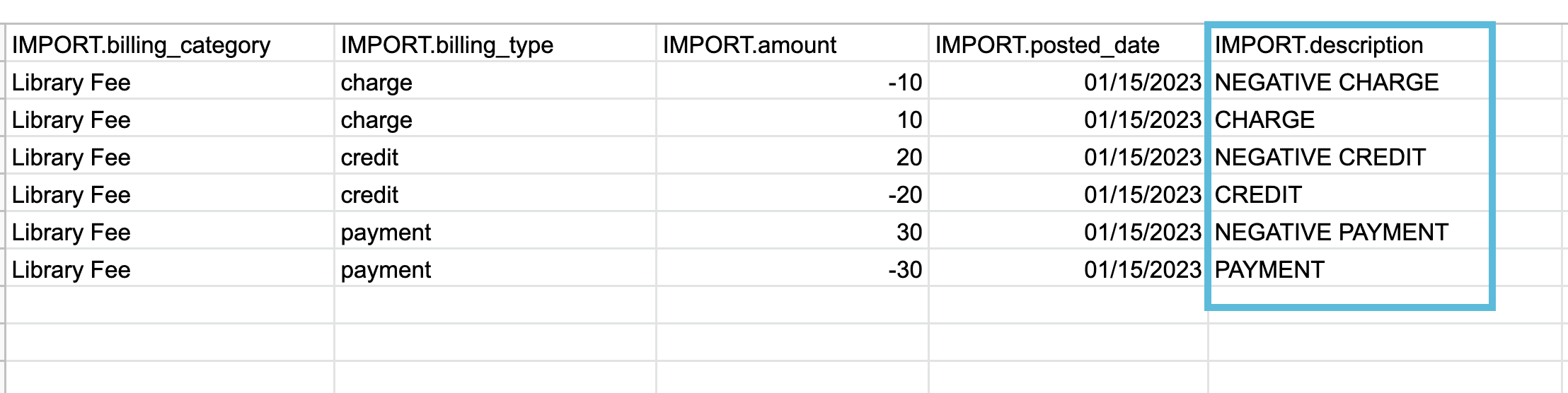Click the charge type cell in NEGATIVE CHARGE row
1568x393 pixels.
pos(495,83)
